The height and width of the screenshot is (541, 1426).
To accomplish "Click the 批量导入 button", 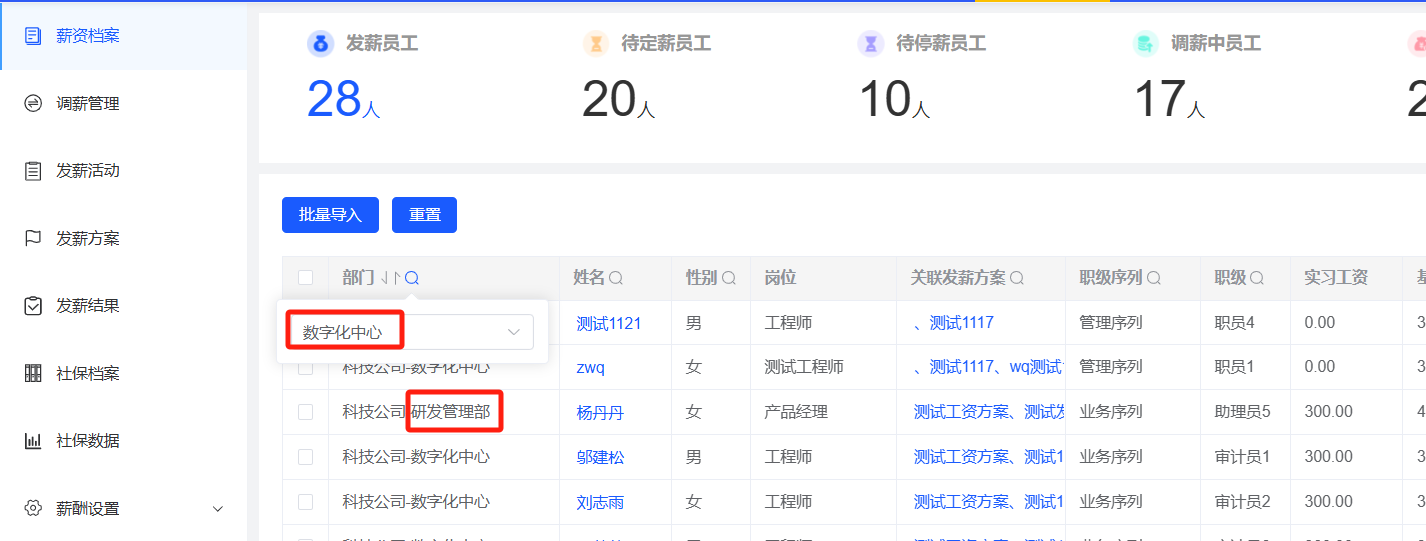I will pos(330,215).
